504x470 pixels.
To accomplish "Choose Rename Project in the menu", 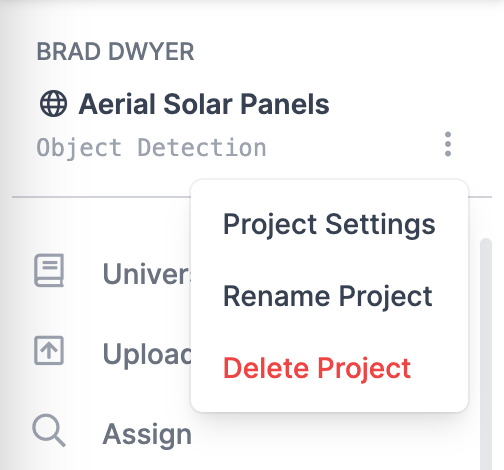I will [x=328, y=296].
